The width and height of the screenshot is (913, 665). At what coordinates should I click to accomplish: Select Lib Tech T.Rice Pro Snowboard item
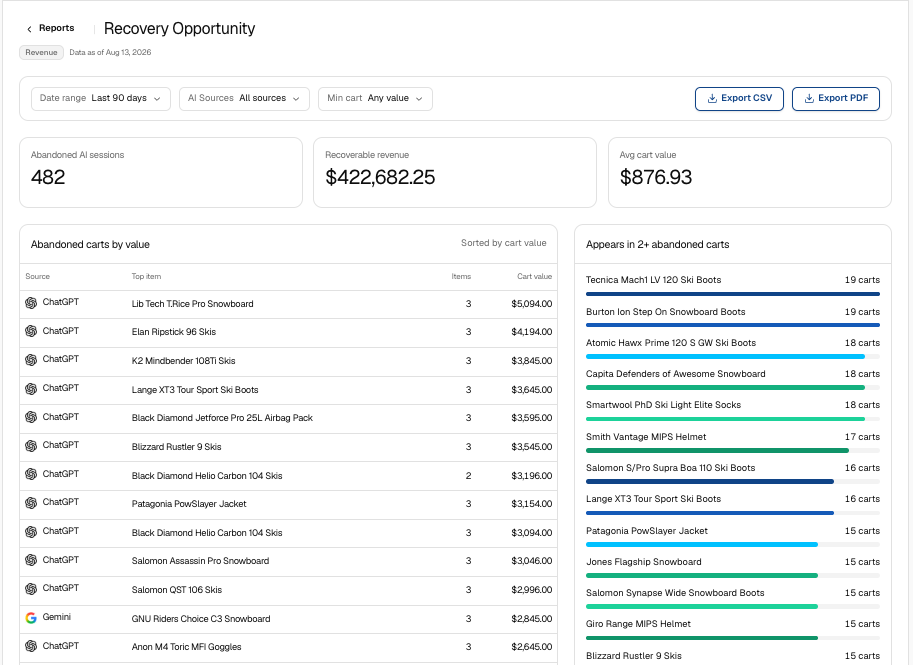coord(192,304)
